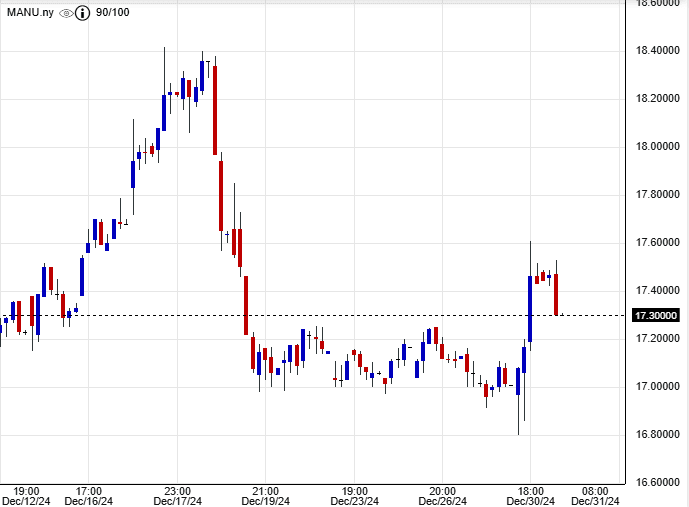Viewport: 689px width, 507px height.
Task: Click the 16.60000 label at the scale bottom
Action: 656,483
